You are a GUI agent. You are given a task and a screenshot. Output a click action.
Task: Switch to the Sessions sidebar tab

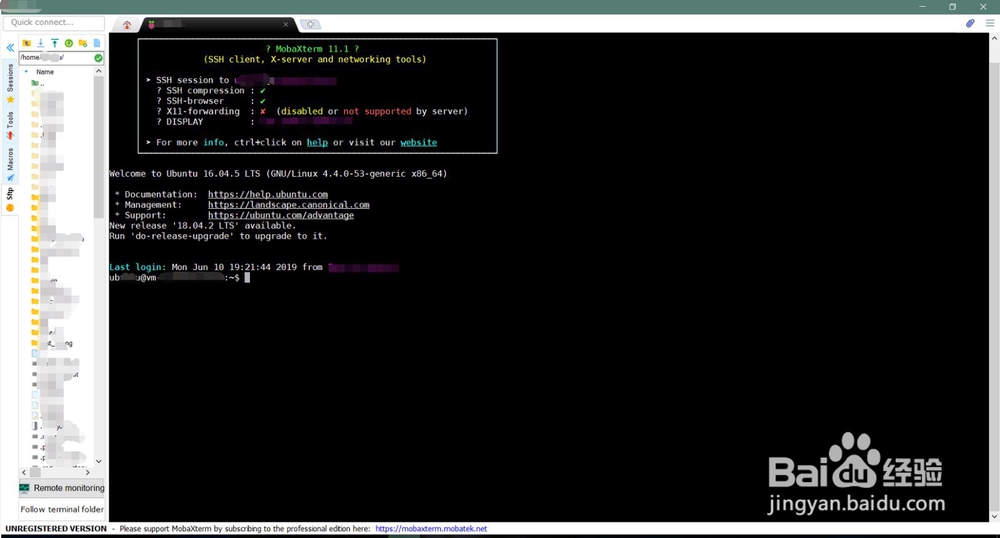(x=10, y=83)
